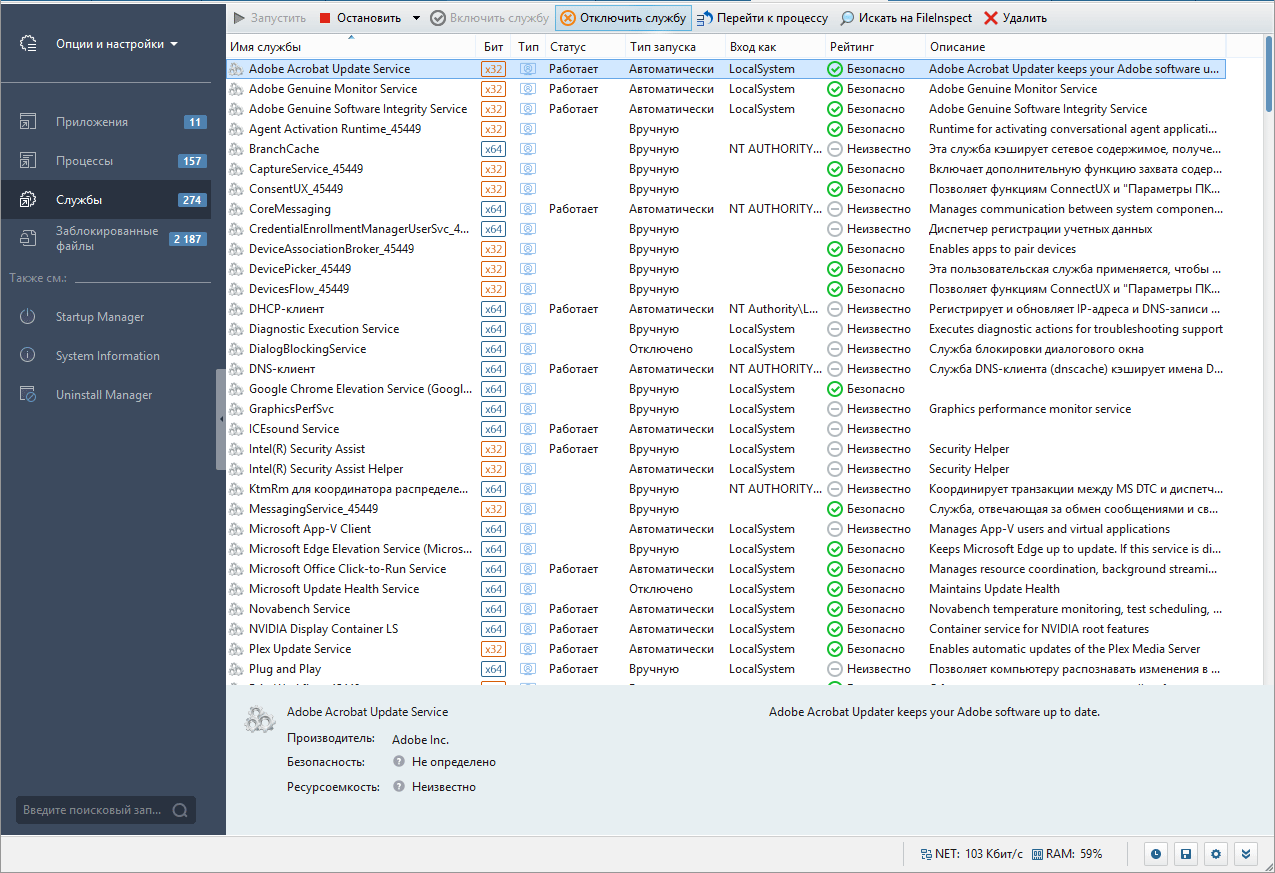Click the Uninstall Manager icon
This screenshot has height=873, width=1275.
28,395
